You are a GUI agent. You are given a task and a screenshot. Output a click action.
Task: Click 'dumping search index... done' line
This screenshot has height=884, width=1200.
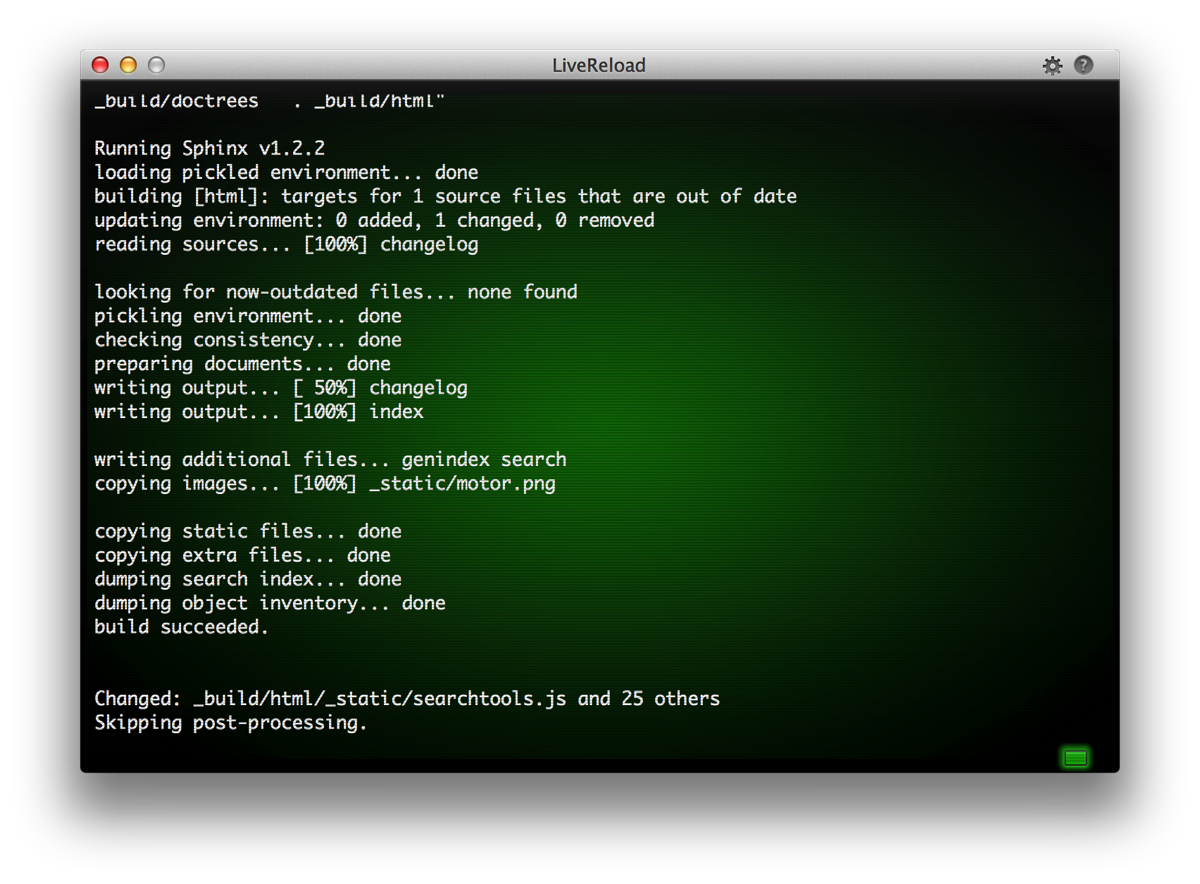tap(248, 580)
